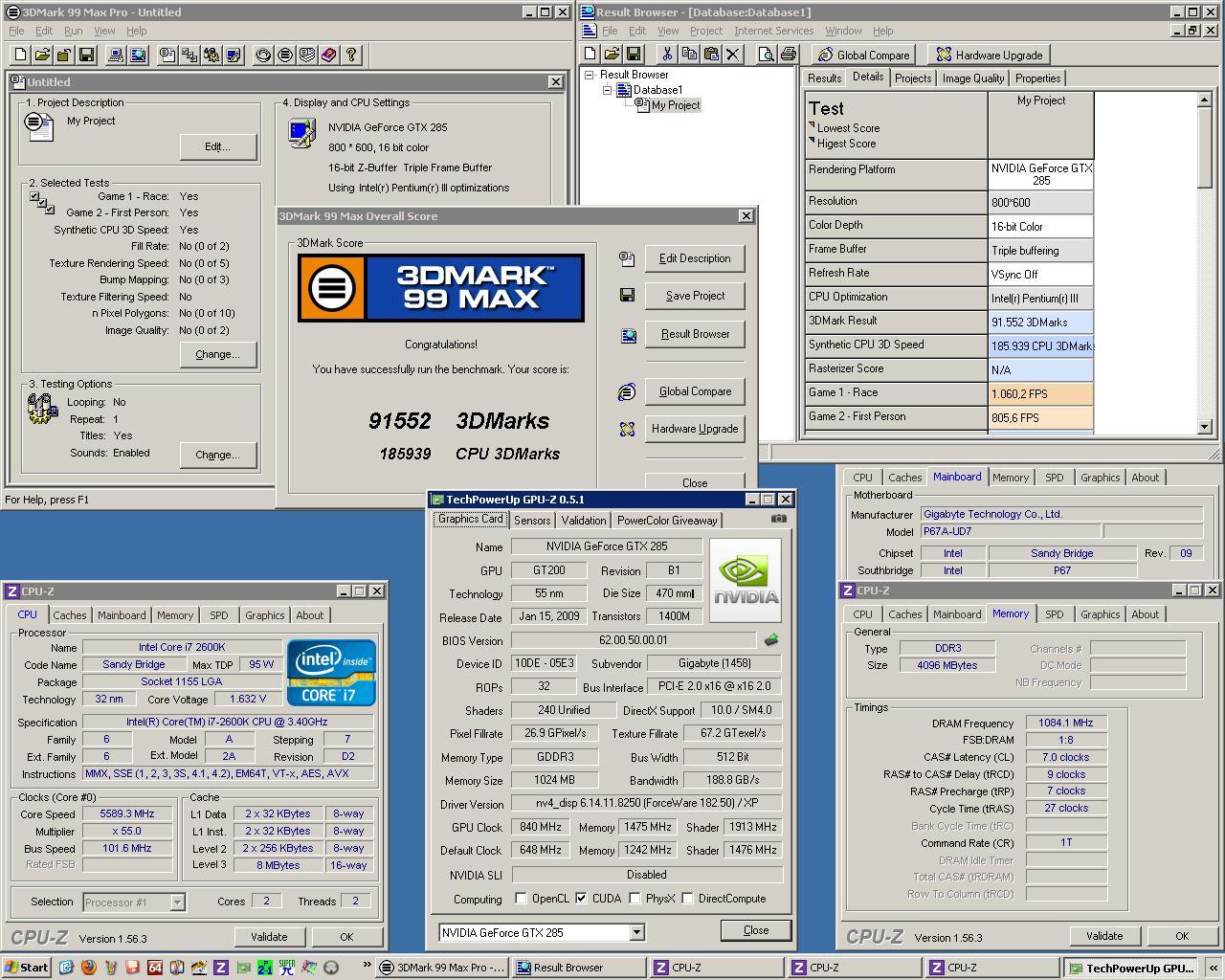Click the 3DMark Result value 91.552 3DMarks
Screen dimensions: 1225x980
click(1041, 322)
